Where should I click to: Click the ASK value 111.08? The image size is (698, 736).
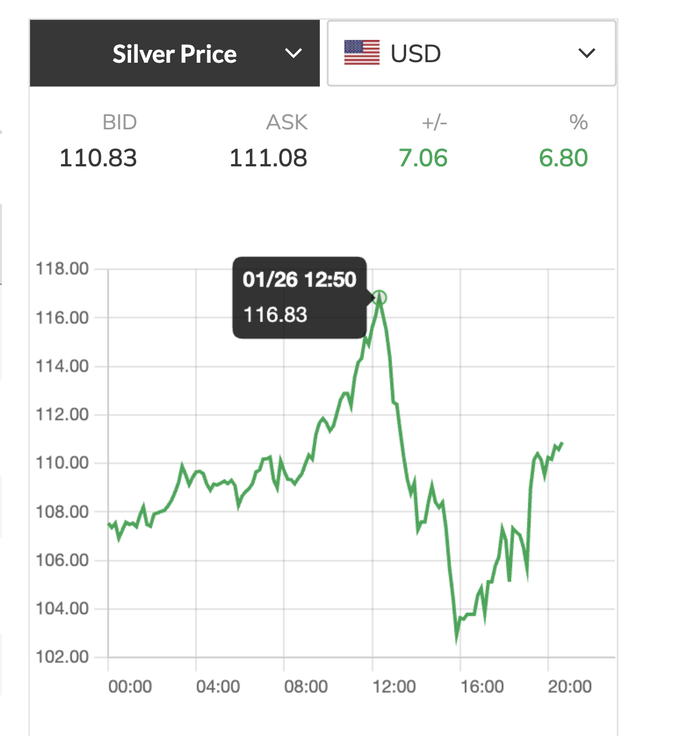click(268, 158)
